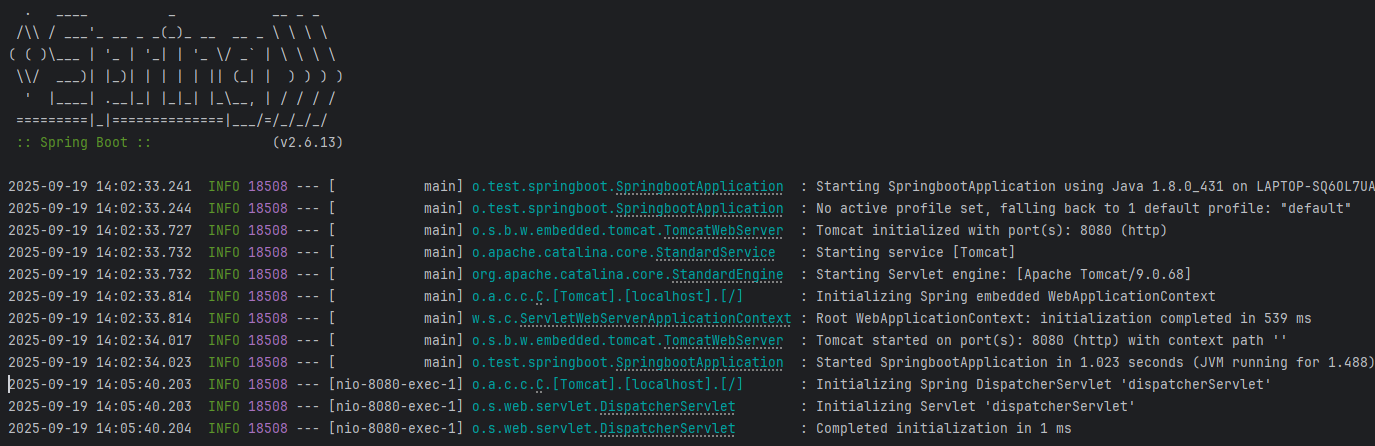The height and width of the screenshot is (446, 1375).
Task: Click the (v2.6.13) version text
Action: tap(308, 142)
